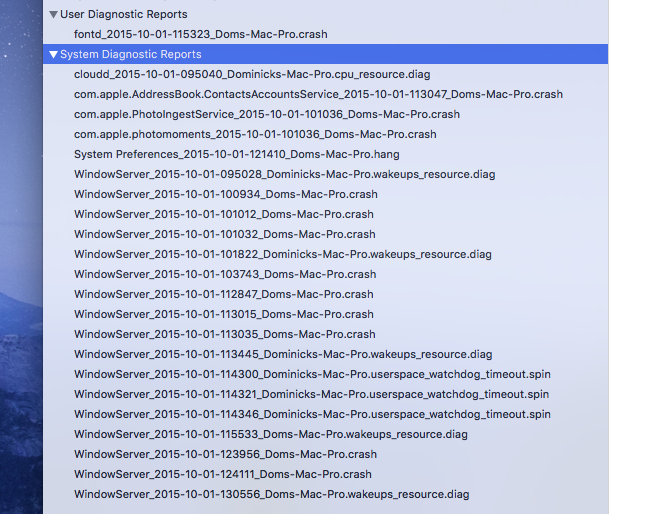Select WindowServer_2015-10-01-103743 crash report
This screenshot has height=514, width=651.
225,274
